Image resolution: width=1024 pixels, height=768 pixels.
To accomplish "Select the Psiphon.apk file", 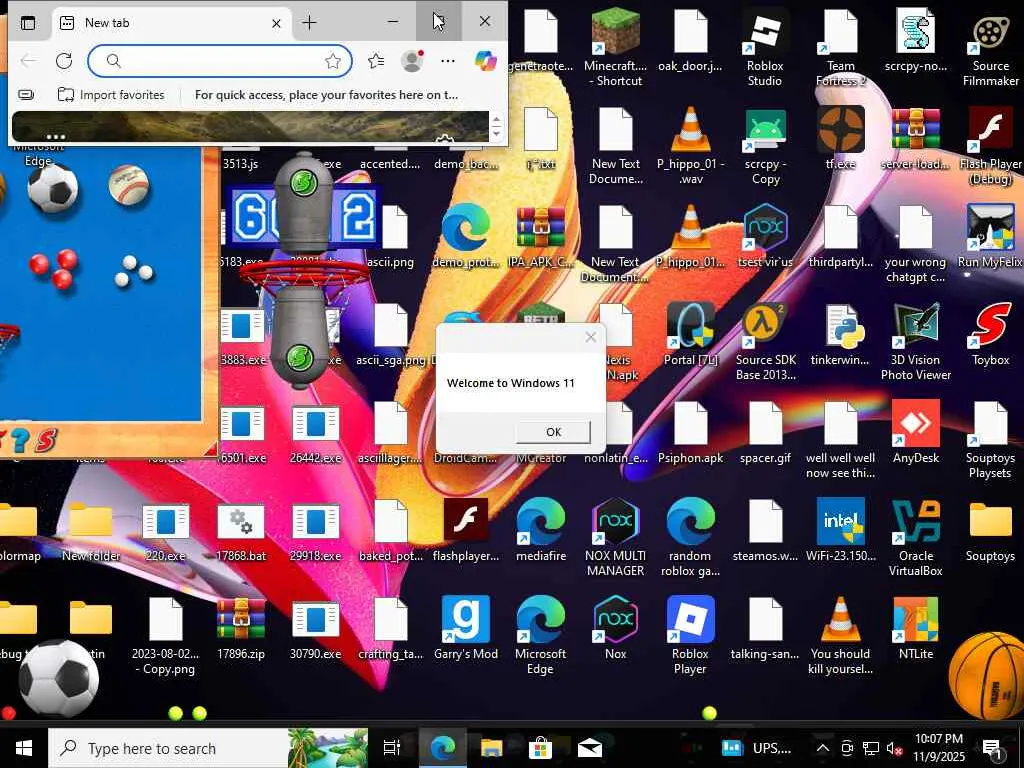I will 690,432.
